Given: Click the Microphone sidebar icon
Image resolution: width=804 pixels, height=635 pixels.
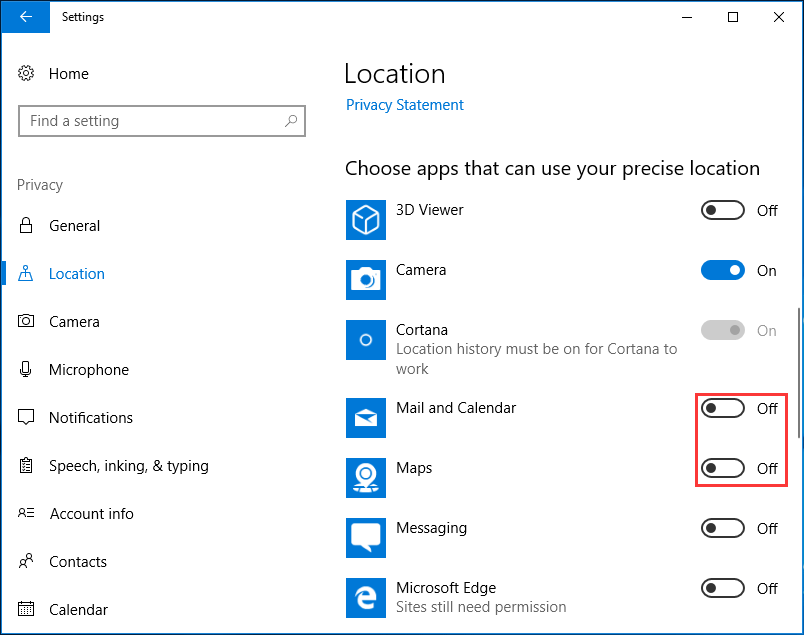Looking at the screenshot, I should (x=26, y=369).
